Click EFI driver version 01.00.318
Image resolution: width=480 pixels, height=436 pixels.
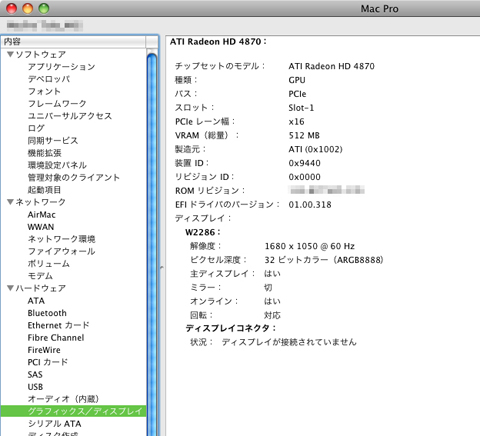pos(310,204)
